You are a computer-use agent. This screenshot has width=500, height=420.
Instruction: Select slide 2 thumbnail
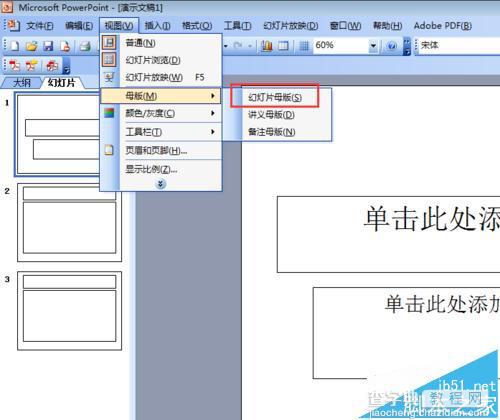pyautogui.click(x=69, y=222)
